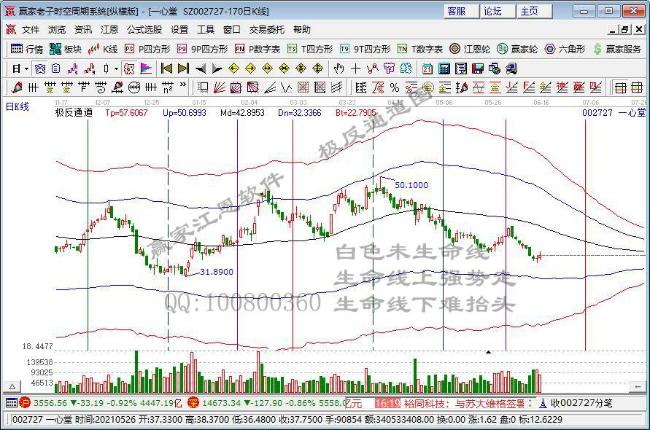Click the 极反通道 indicator label

[74, 112]
